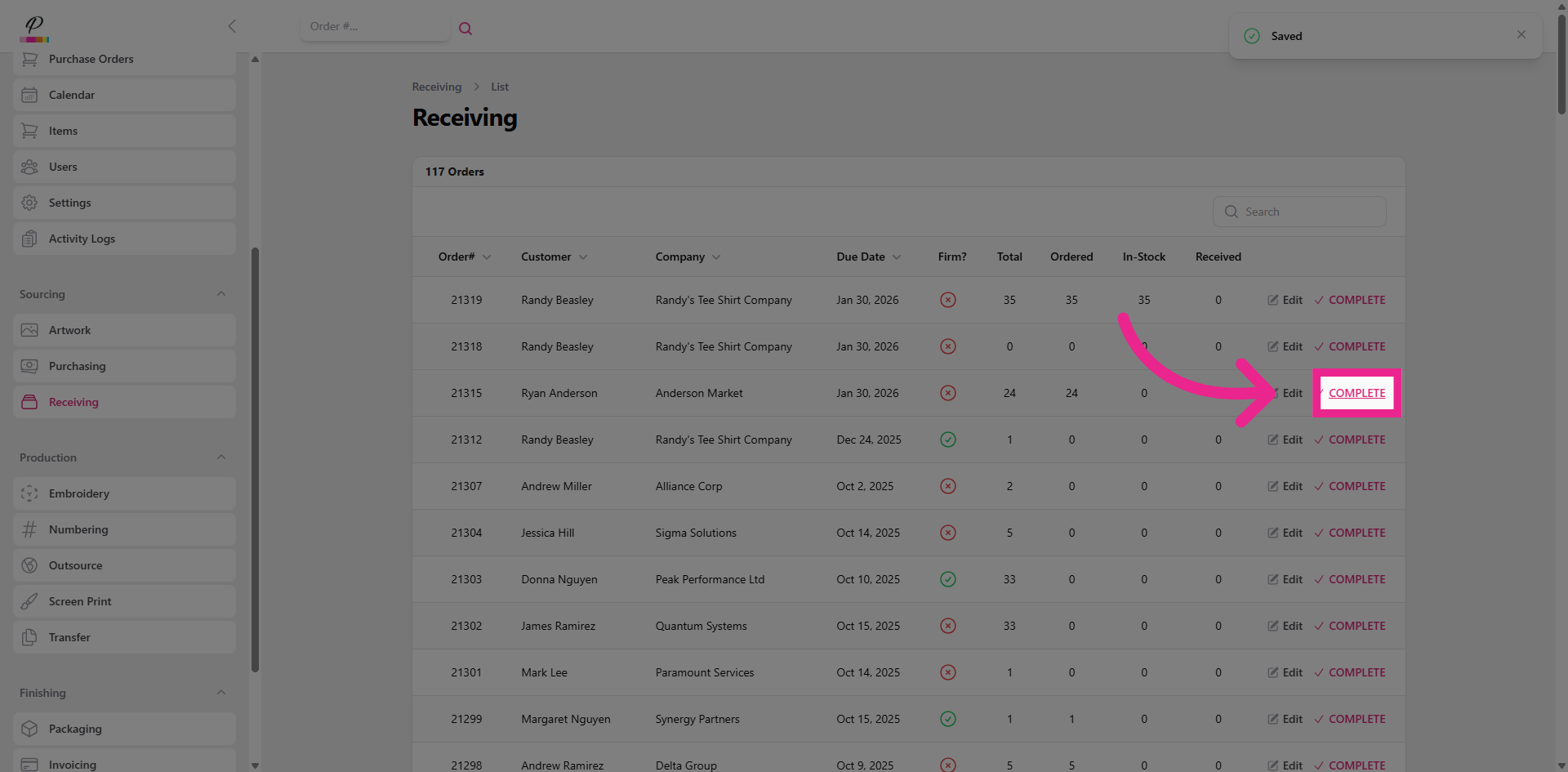Click the magnifier icon beside Order # field
The width and height of the screenshot is (1568, 772).
(x=465, y=29)
